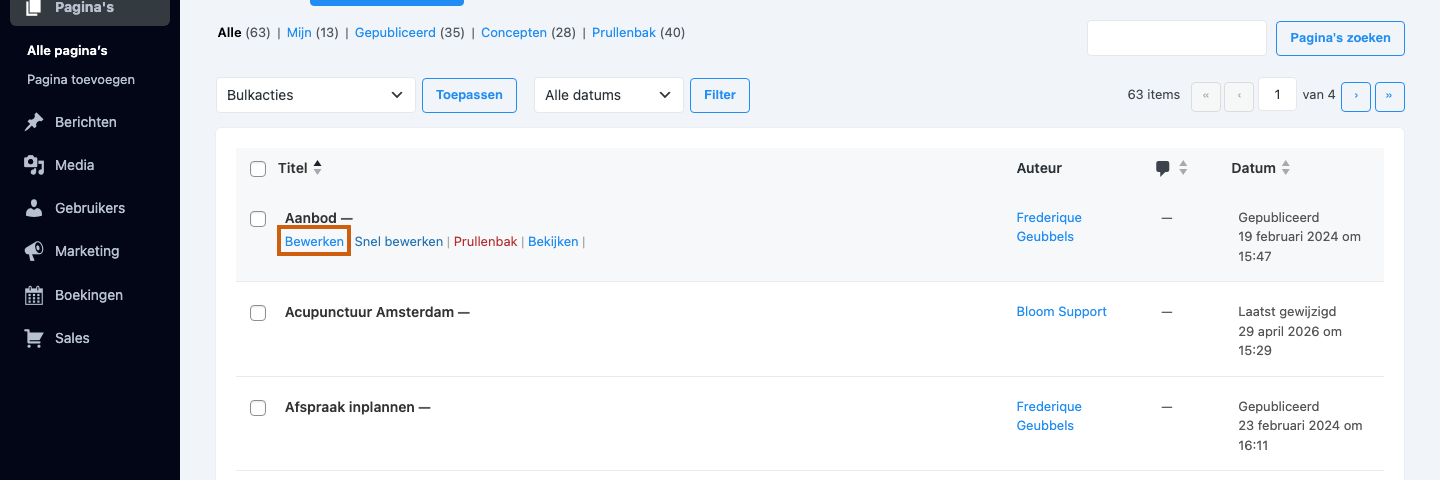This screenshot has width=1440, height=480.
Task: Click the Pagina's zoeken button
Action: coord(1340,38)
